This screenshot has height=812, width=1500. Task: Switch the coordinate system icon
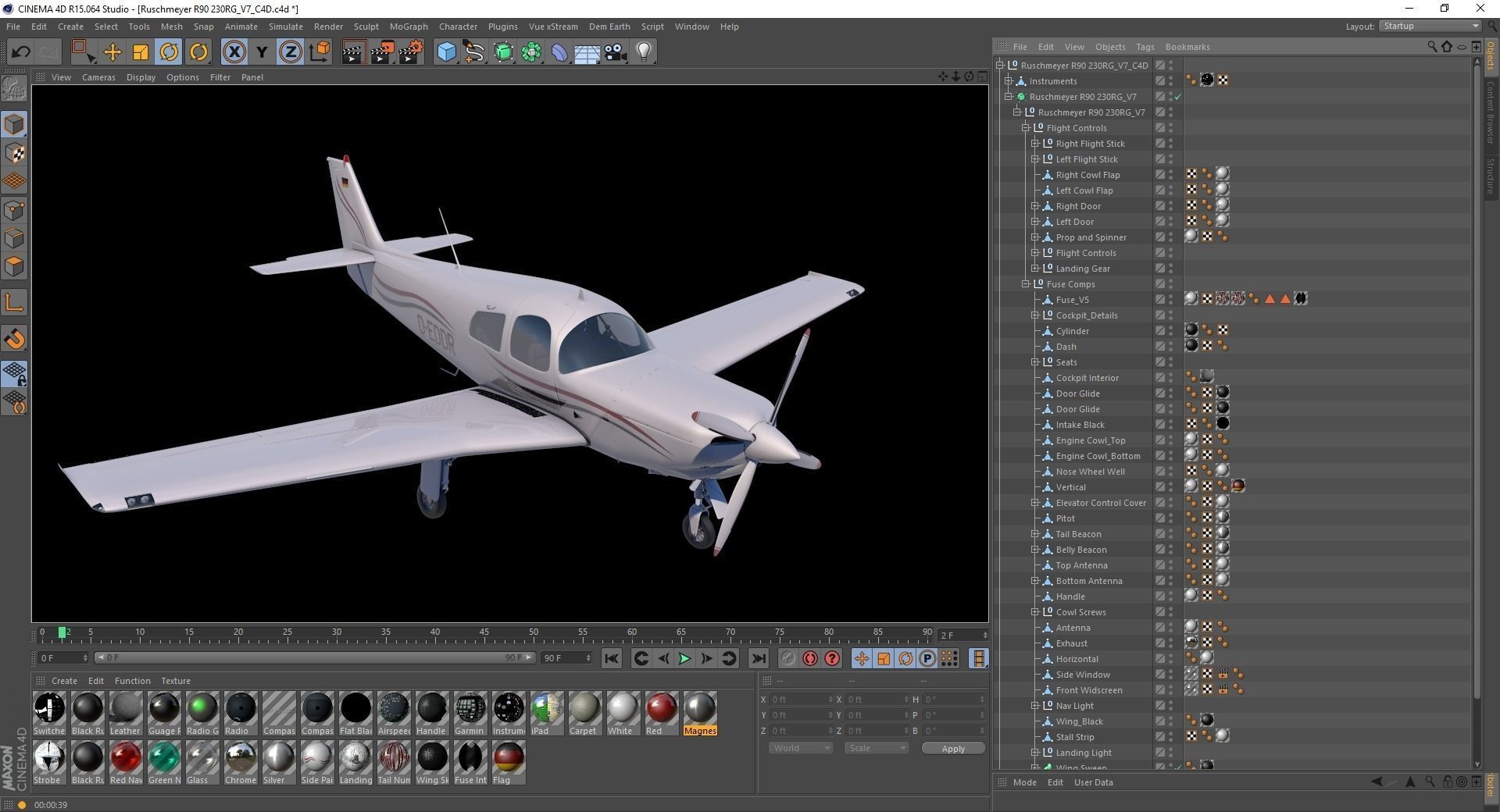(319, 52)
